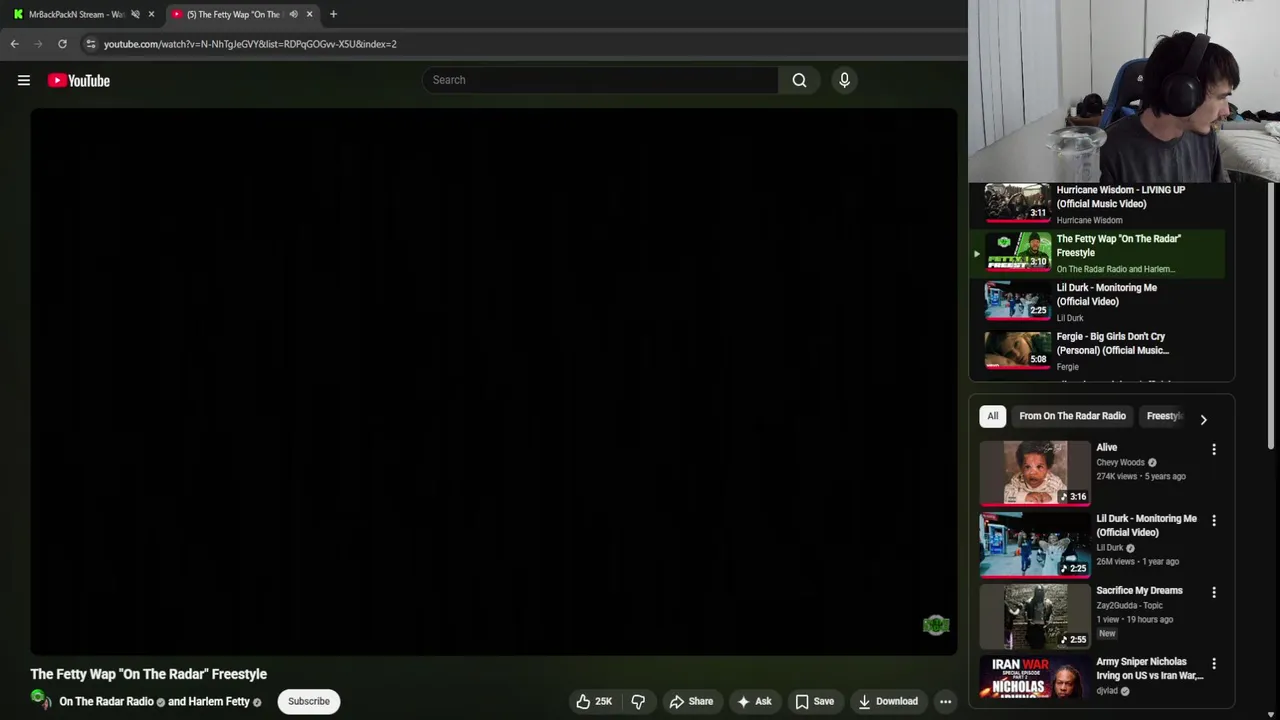
Task: Open Sacrifice My Dreams thumbnail
Action: click(x=1035, y=615)
